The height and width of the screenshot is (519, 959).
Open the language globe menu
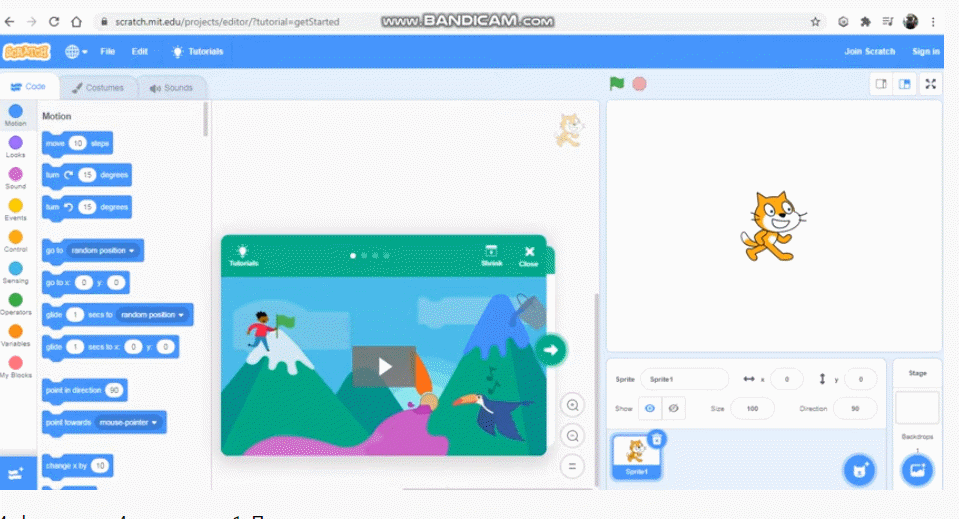(x=76, y=52)
